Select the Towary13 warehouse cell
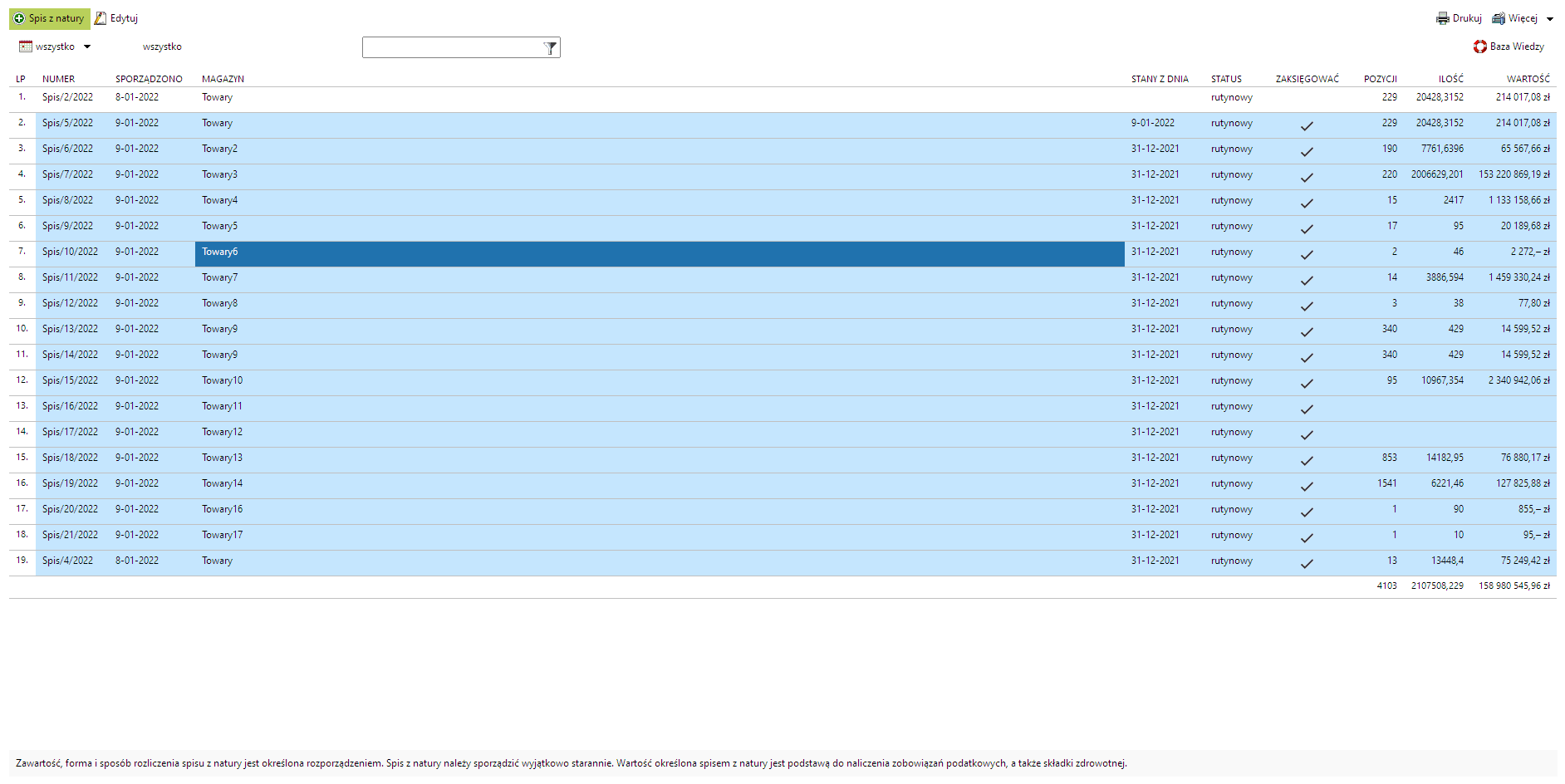The height and width of the screenshot is (784, 1565). click(x=223, y=458)
